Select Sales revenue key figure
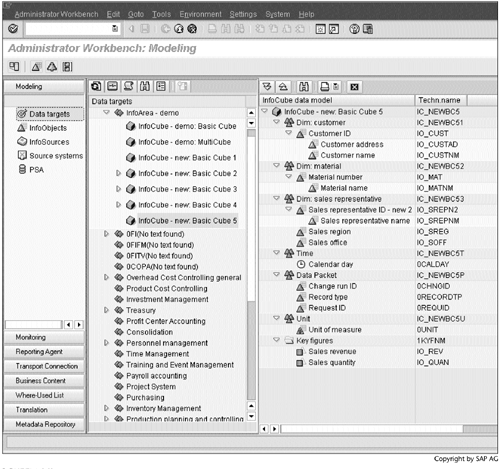 (x=332, y=351)
